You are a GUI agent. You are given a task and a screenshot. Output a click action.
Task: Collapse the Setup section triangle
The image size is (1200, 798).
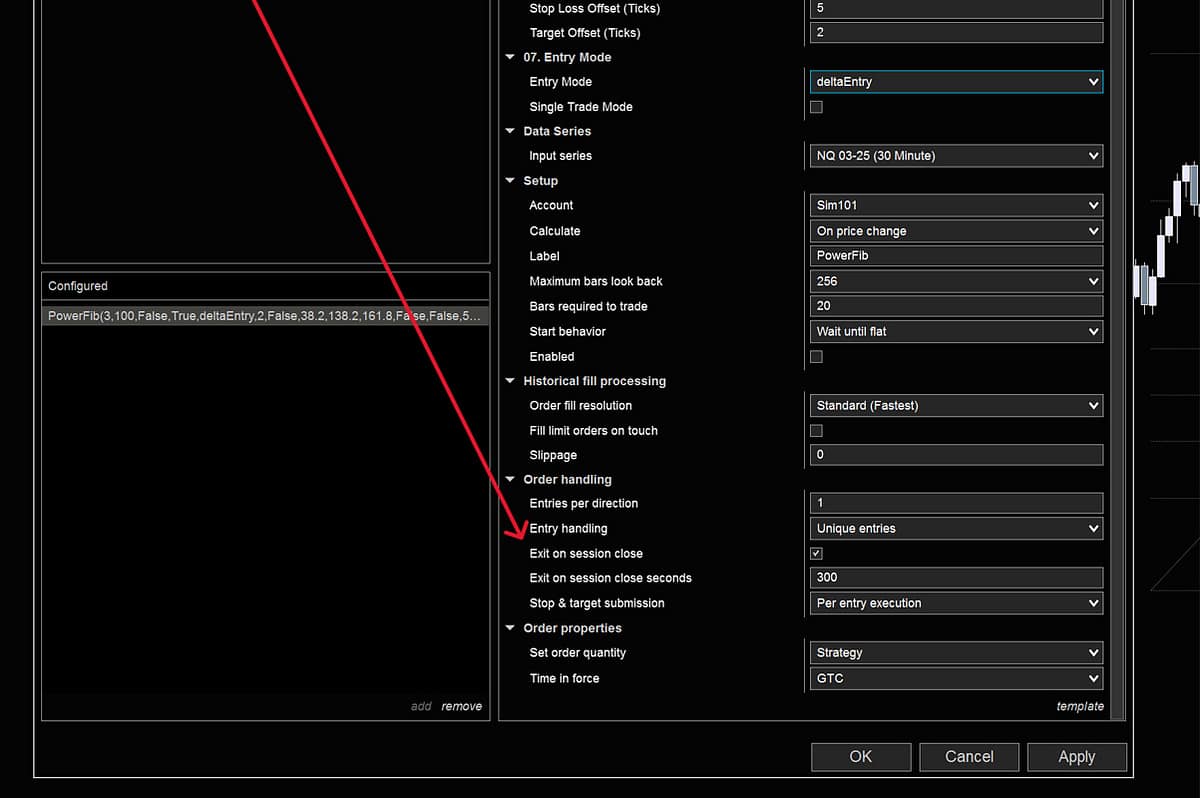point(511,181)
